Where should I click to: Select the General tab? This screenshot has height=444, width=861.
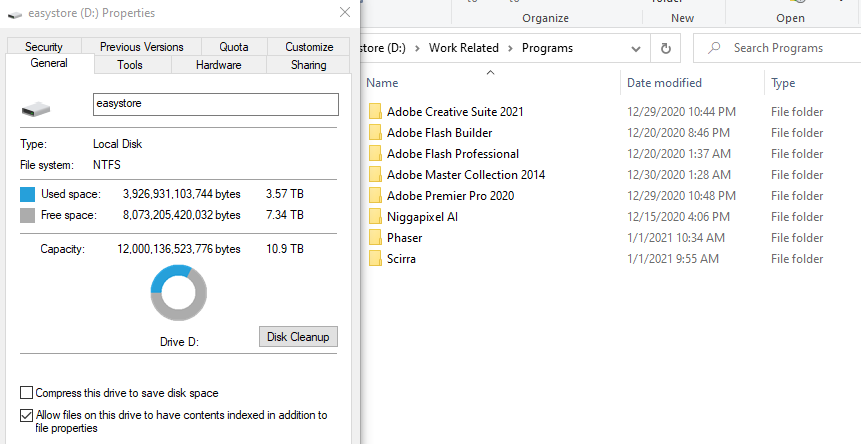pos(49,63)
